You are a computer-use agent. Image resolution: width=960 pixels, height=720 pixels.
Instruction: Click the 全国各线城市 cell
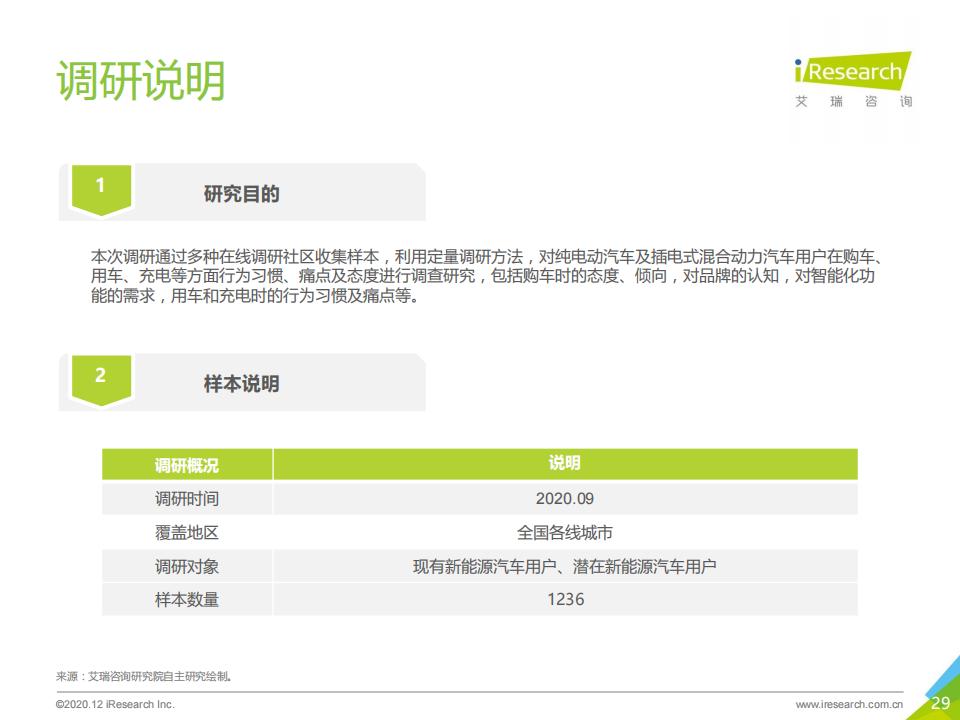564,533
